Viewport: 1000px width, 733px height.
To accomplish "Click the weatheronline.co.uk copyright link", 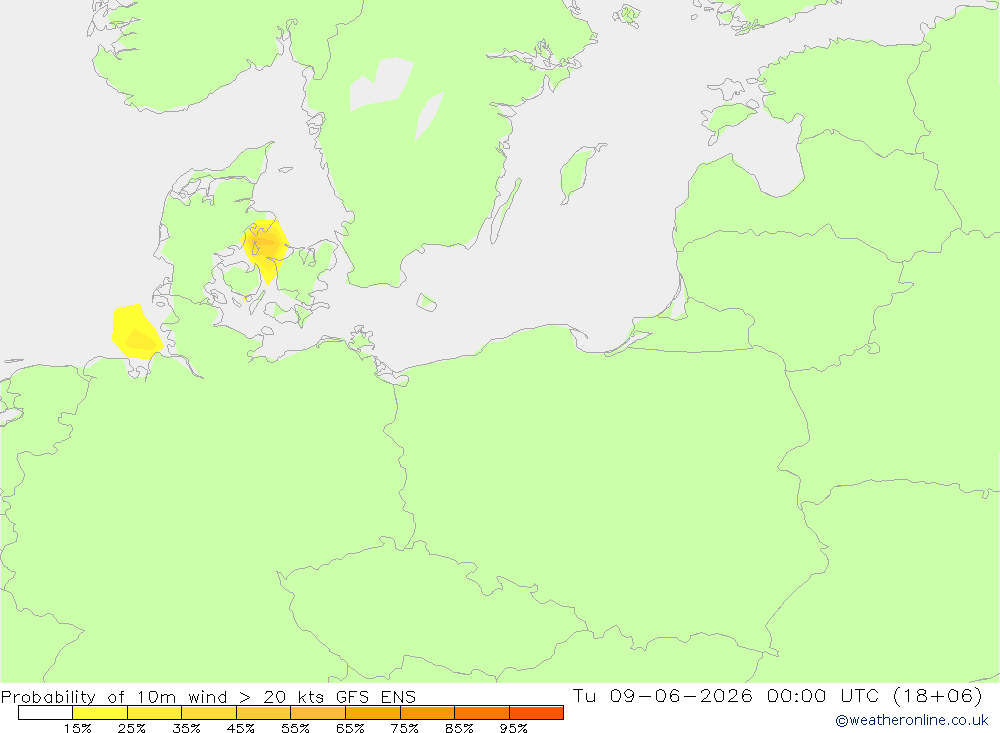I will click(912, 720).
